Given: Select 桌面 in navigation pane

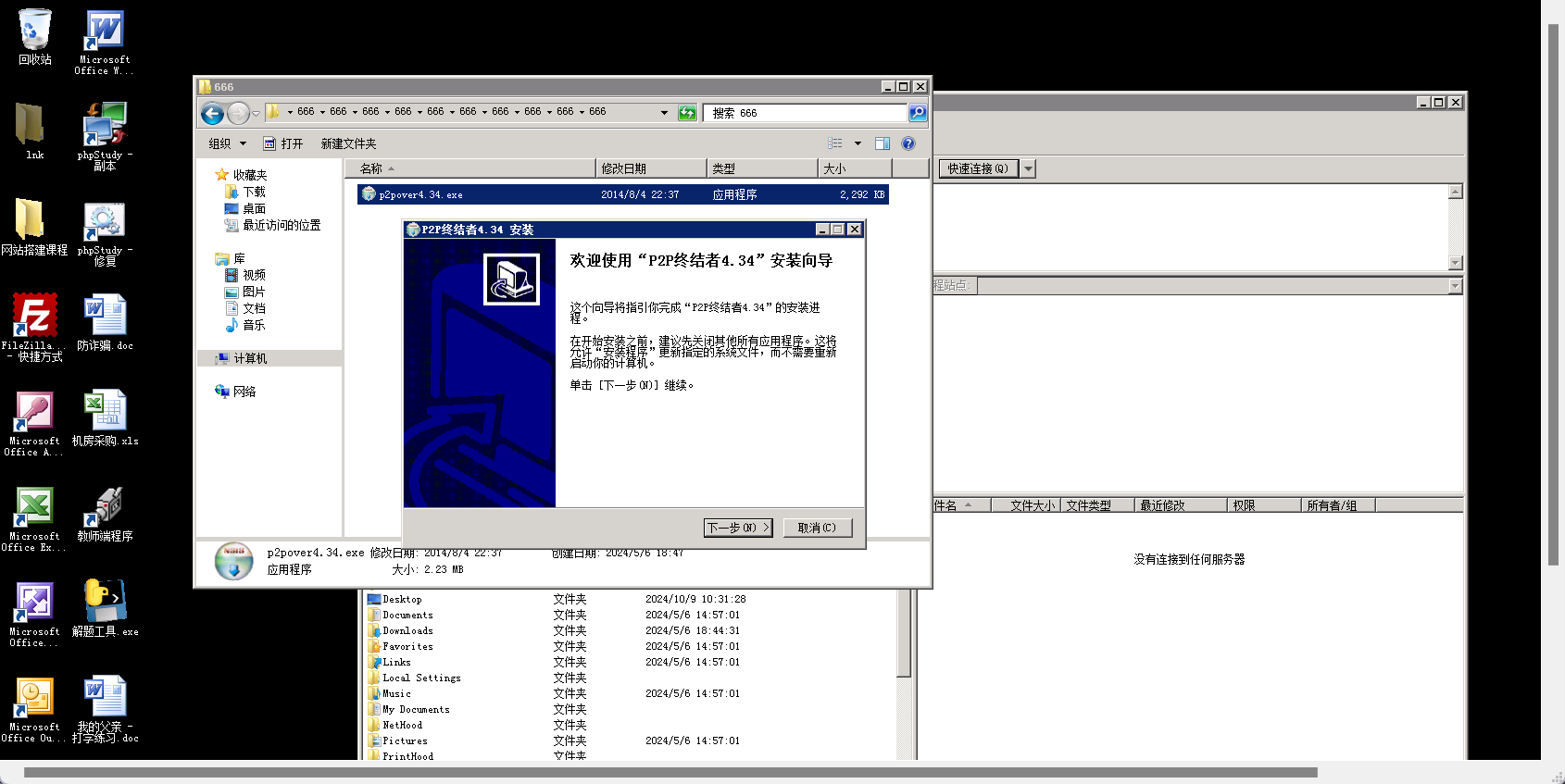Looking at the screenshot, I should [245, 208].
